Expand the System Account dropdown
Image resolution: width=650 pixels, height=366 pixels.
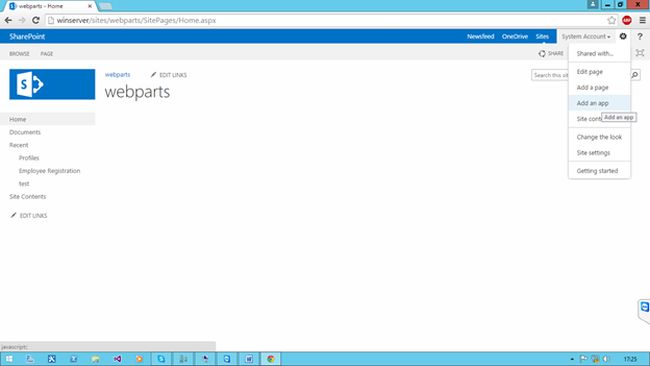point(586,36)
